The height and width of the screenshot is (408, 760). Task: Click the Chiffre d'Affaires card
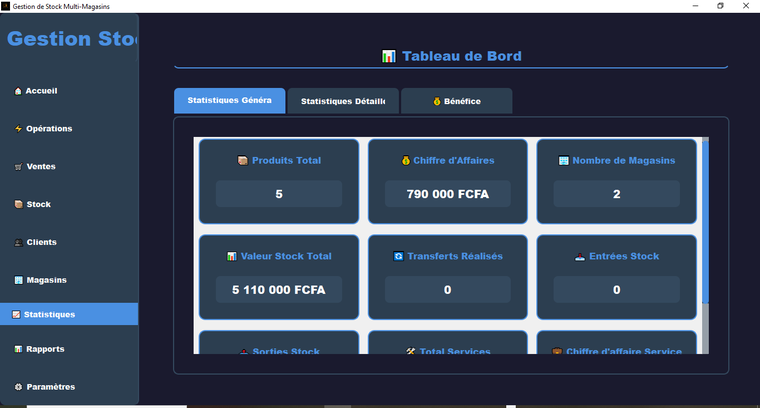[x=447, y=181]
